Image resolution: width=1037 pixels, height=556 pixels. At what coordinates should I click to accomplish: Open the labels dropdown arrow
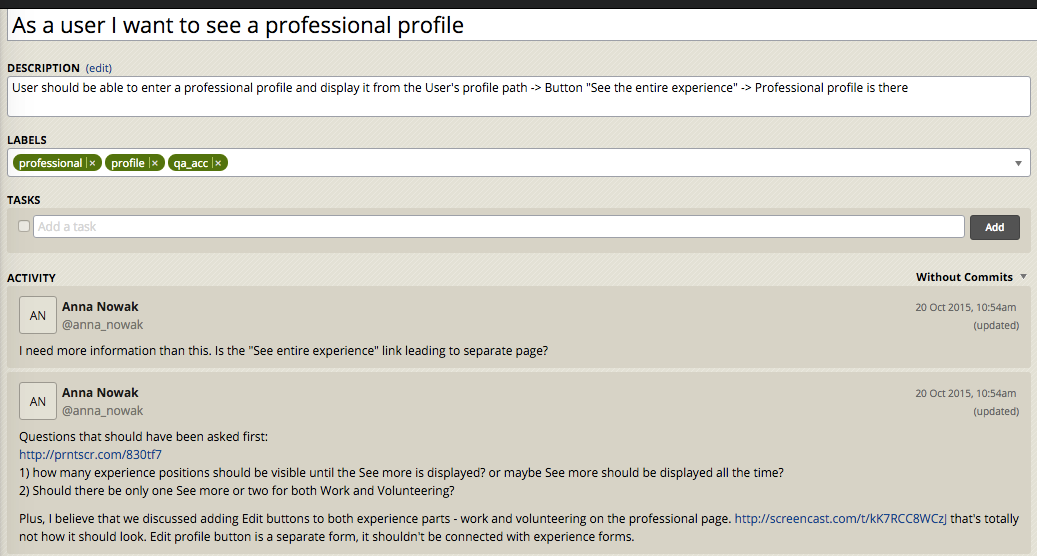1018,163
